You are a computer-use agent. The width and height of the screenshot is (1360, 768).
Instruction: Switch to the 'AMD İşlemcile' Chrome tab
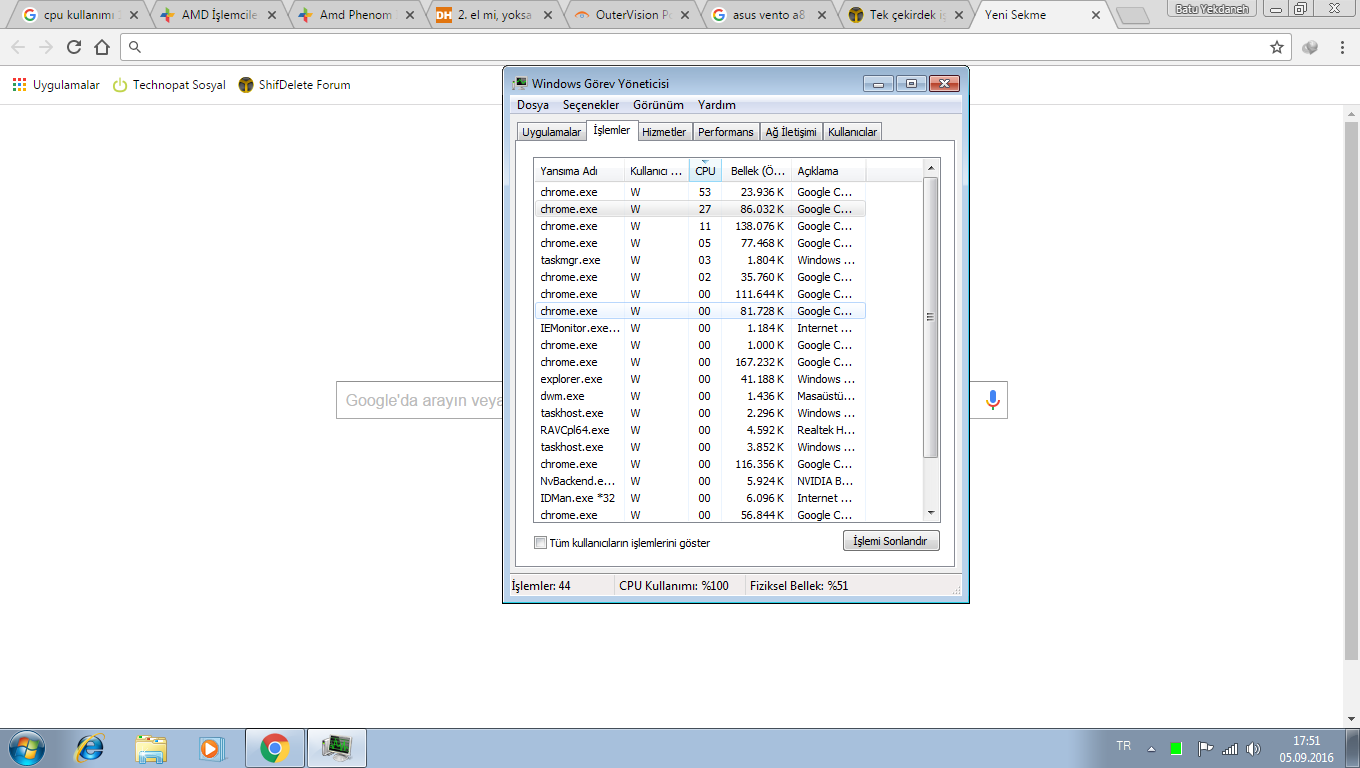coord(217,16)
